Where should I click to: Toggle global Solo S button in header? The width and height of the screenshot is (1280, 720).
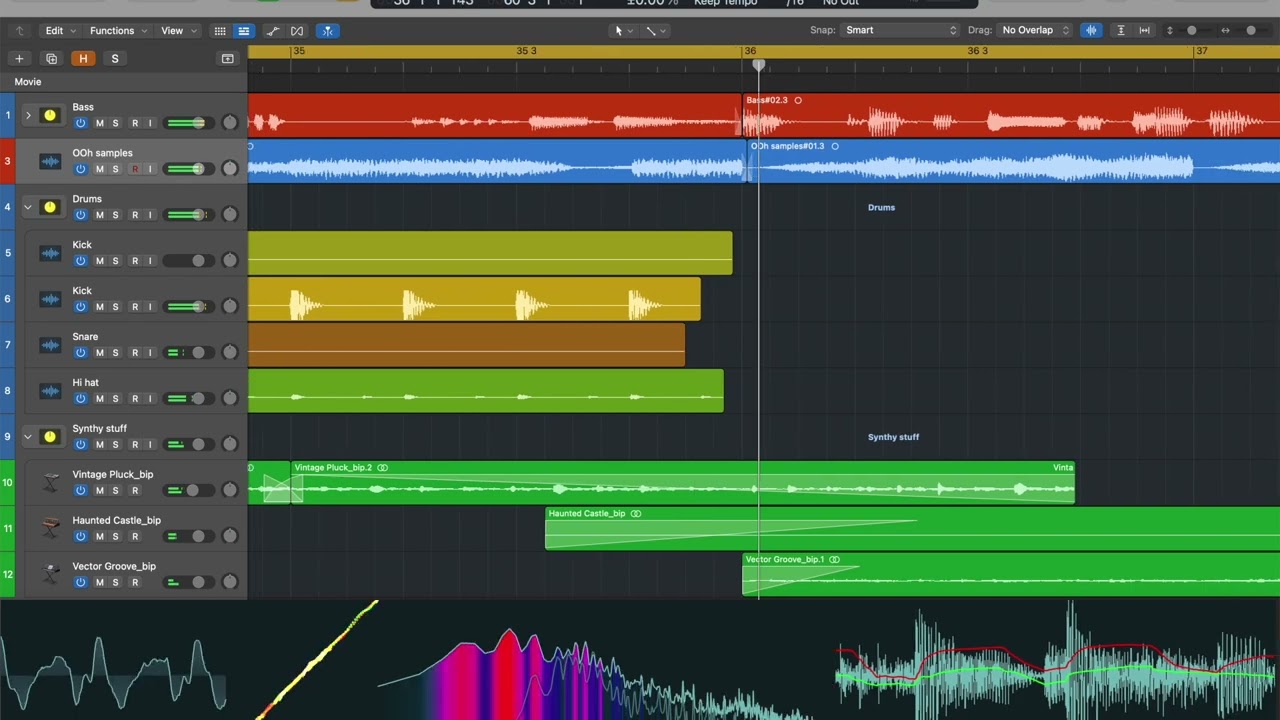115,59
